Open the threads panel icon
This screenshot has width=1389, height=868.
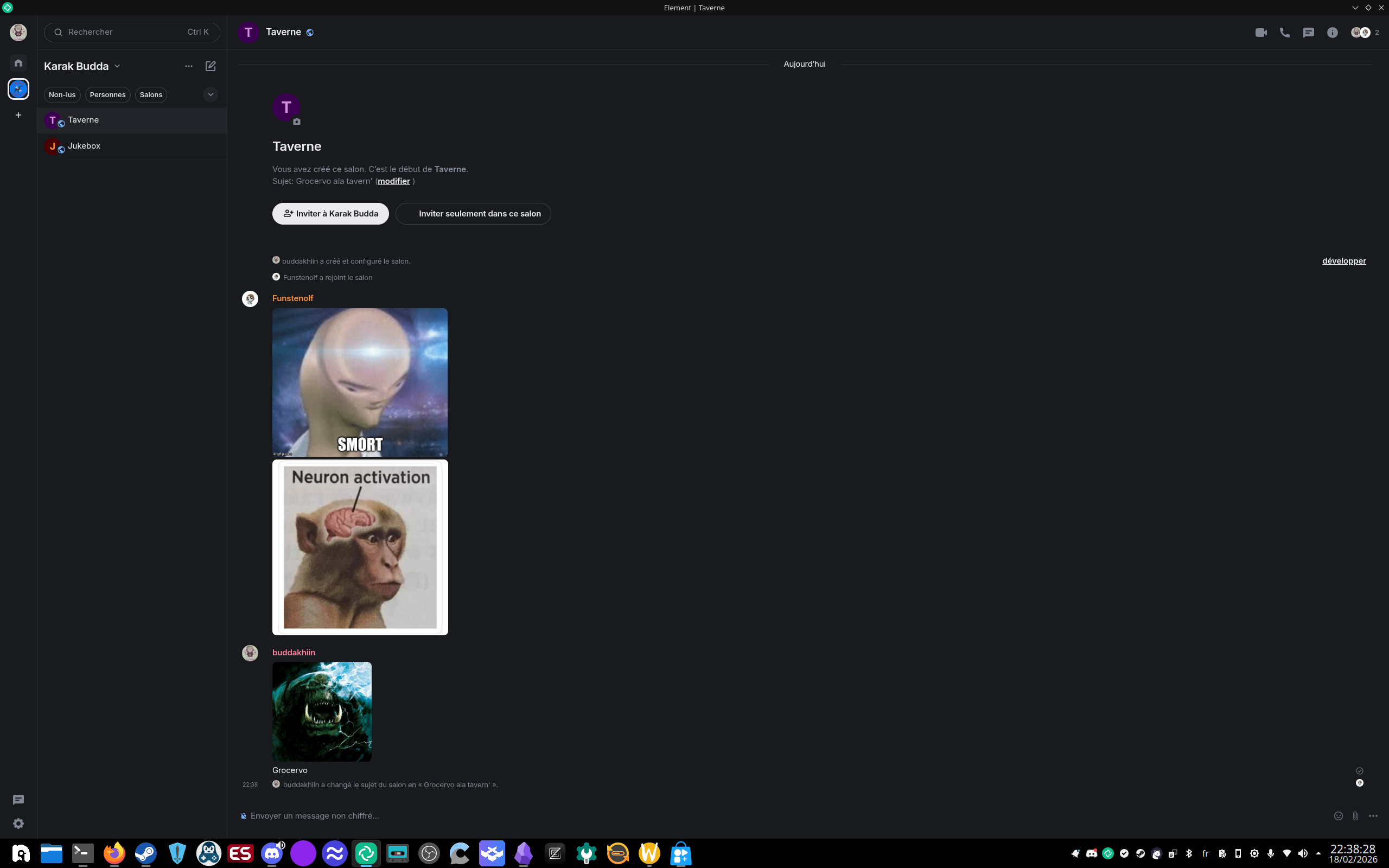[x=1308, y=33]
